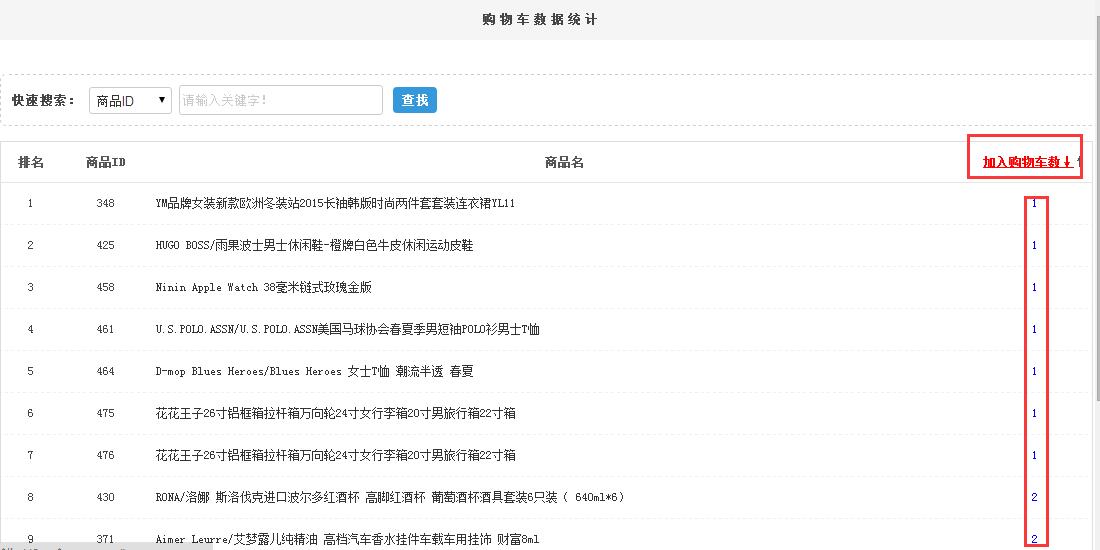Screen dimensions: 1100x550
Task: Select product name YM品牌女装新款欧洲冬装站
Action: 335,203
